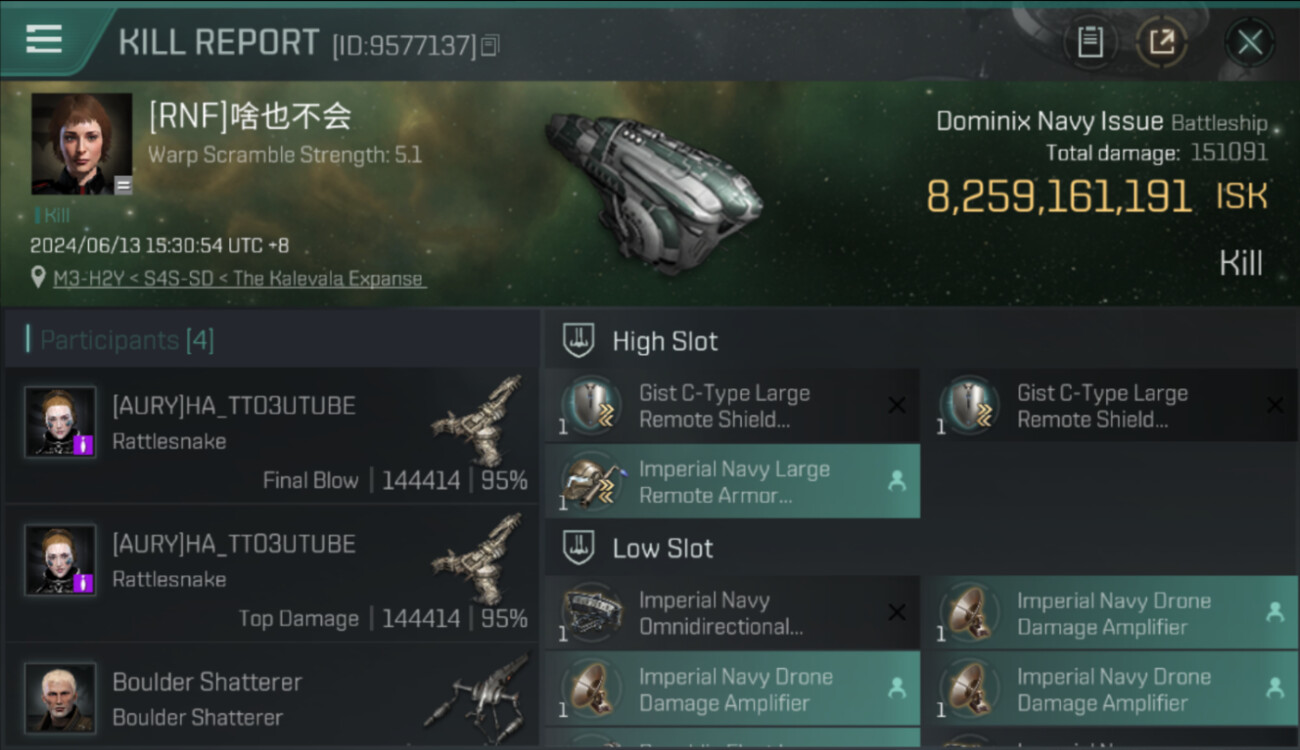Open Imperial Navy Large Remote Armor module
The height and width of the screenshot is (750, 1300).
[731, 482]
